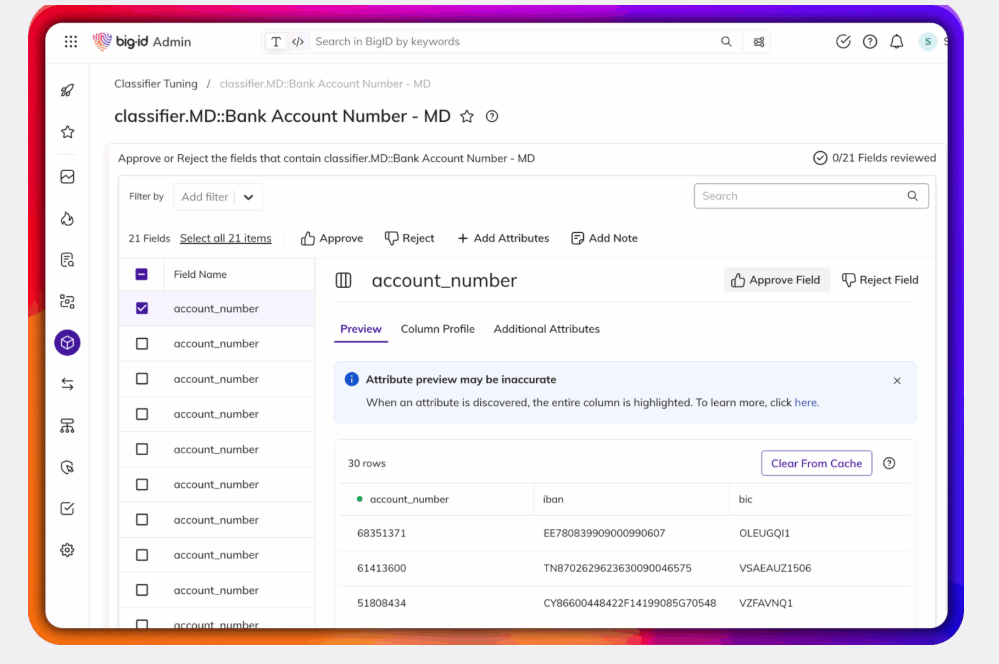This screenshot has width=999, height=664.
Task: Click the help icon next to Clear From Cache
Action: click(x=889, y=464)
